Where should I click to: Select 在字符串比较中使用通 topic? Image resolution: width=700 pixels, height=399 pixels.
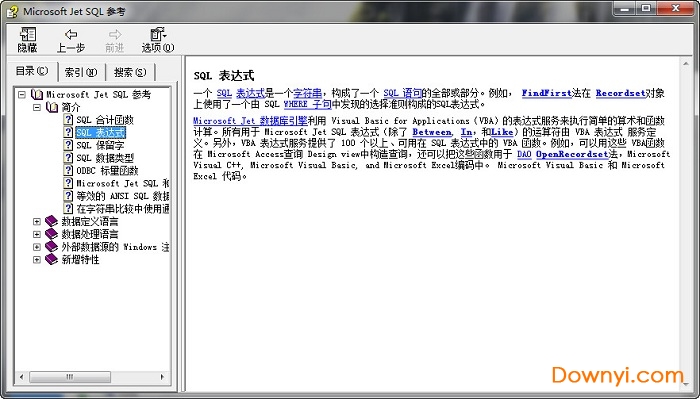point(122,208)
